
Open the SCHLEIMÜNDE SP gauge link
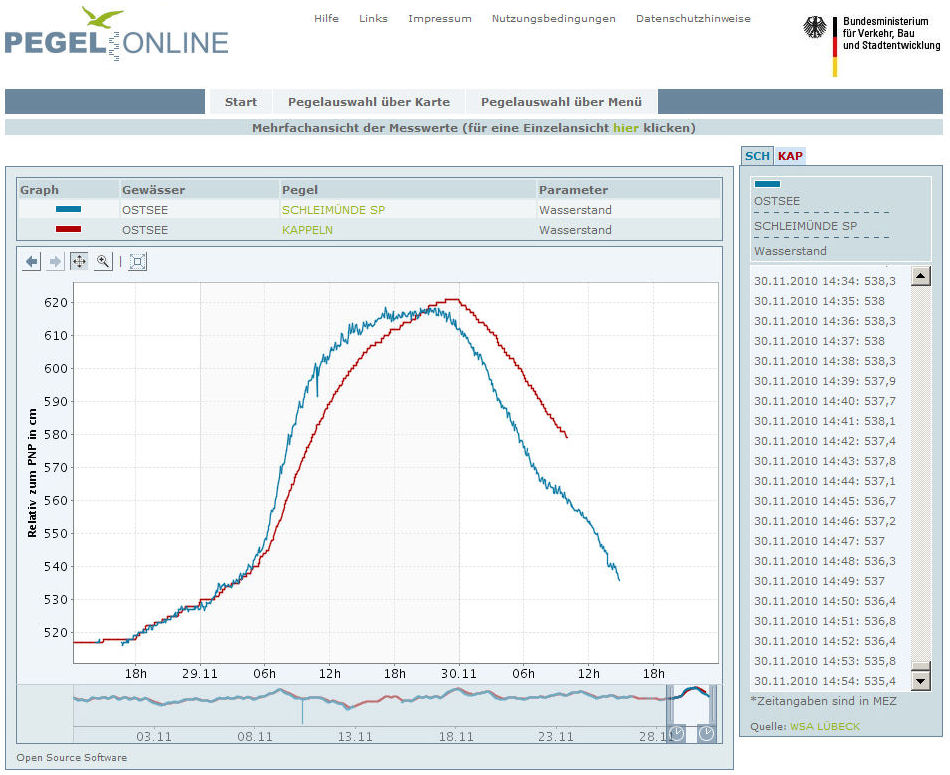point(333,210)
